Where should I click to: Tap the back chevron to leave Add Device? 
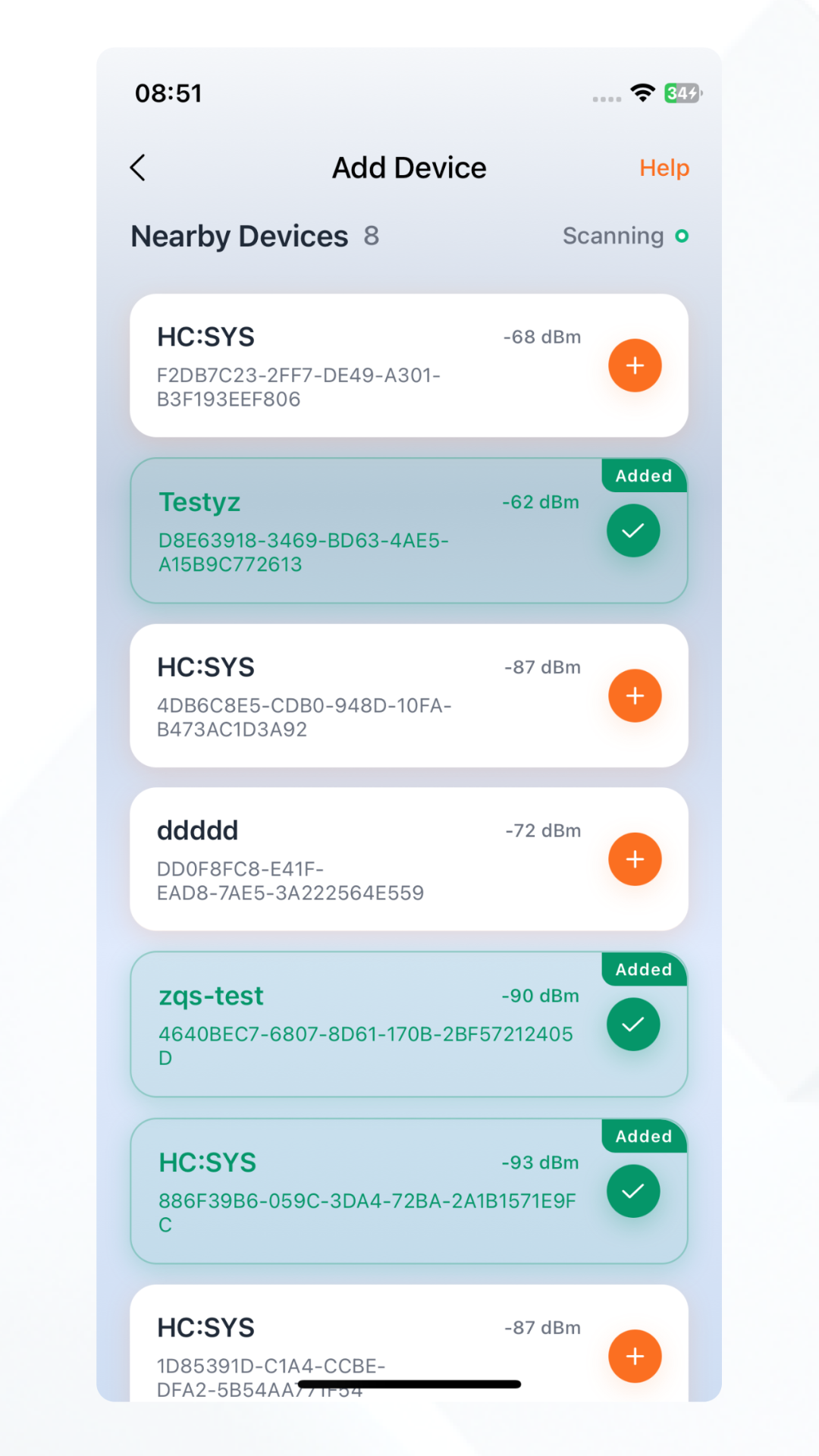point(138,168)
